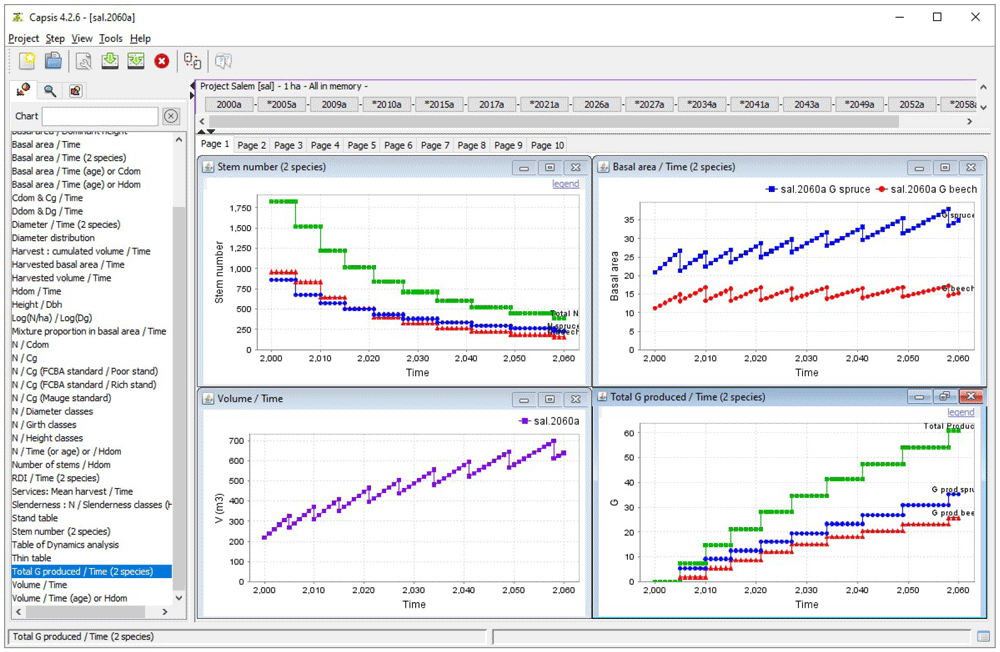Open the project configuration wrench icon
This screenshot has width=1000, height=652.
84,61
